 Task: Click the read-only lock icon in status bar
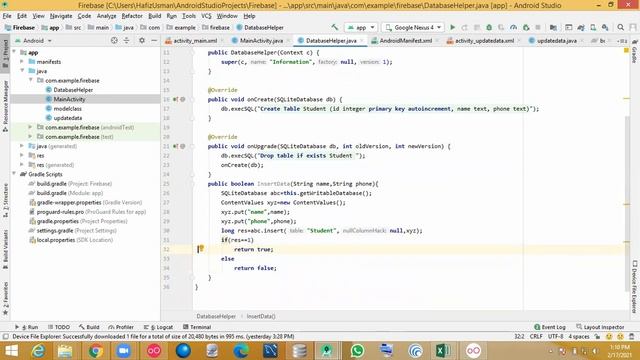[x=598, y=337]
